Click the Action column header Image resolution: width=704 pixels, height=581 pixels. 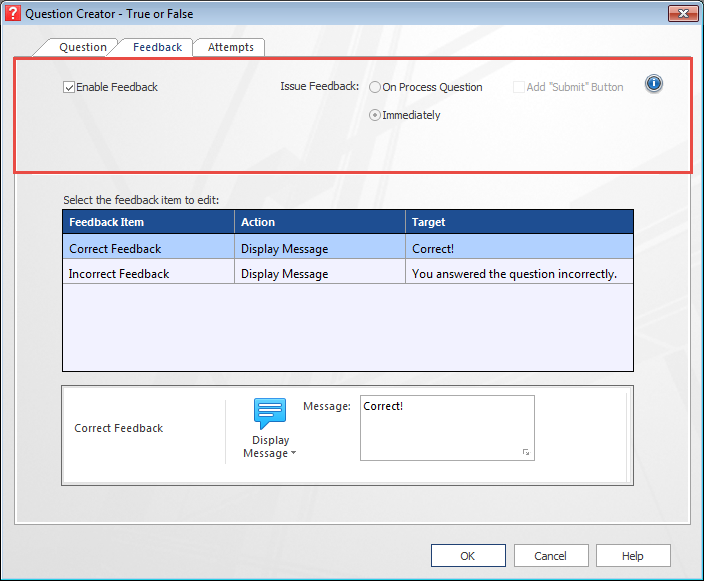click(320, 222)
